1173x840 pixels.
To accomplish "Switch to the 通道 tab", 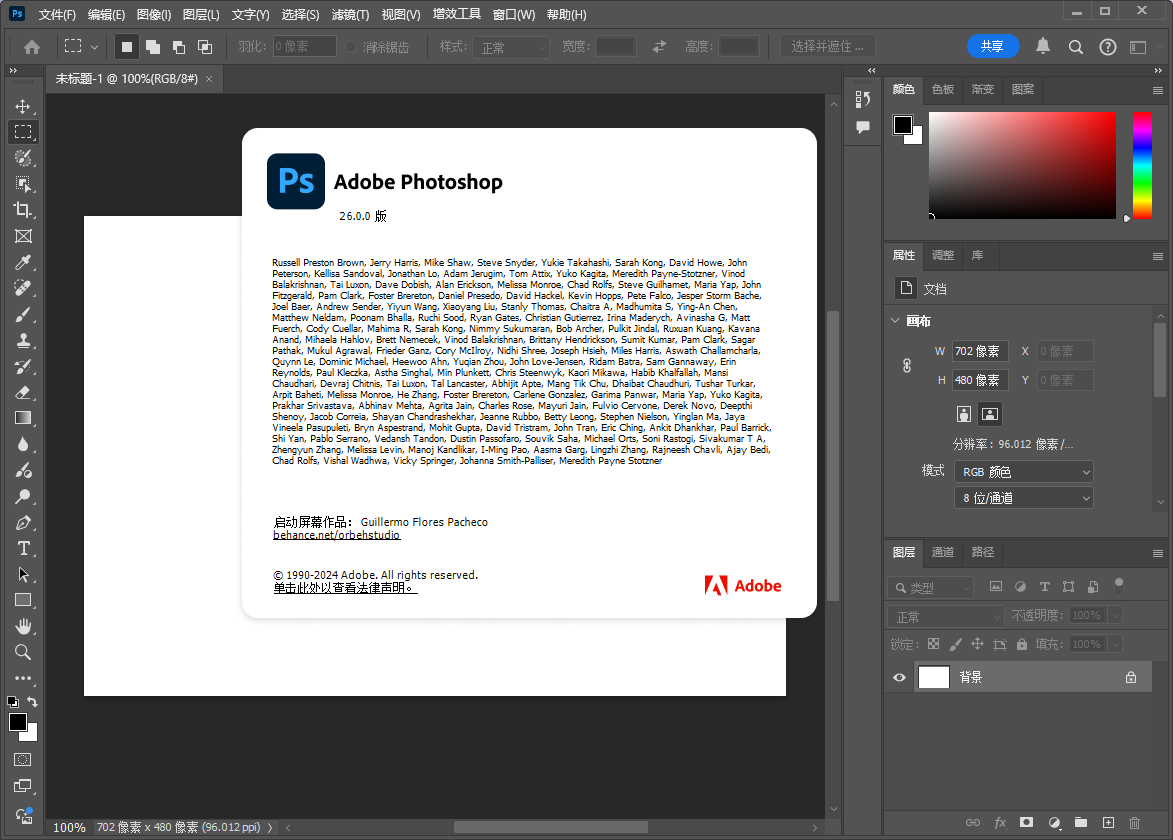I will coord(941,552).
